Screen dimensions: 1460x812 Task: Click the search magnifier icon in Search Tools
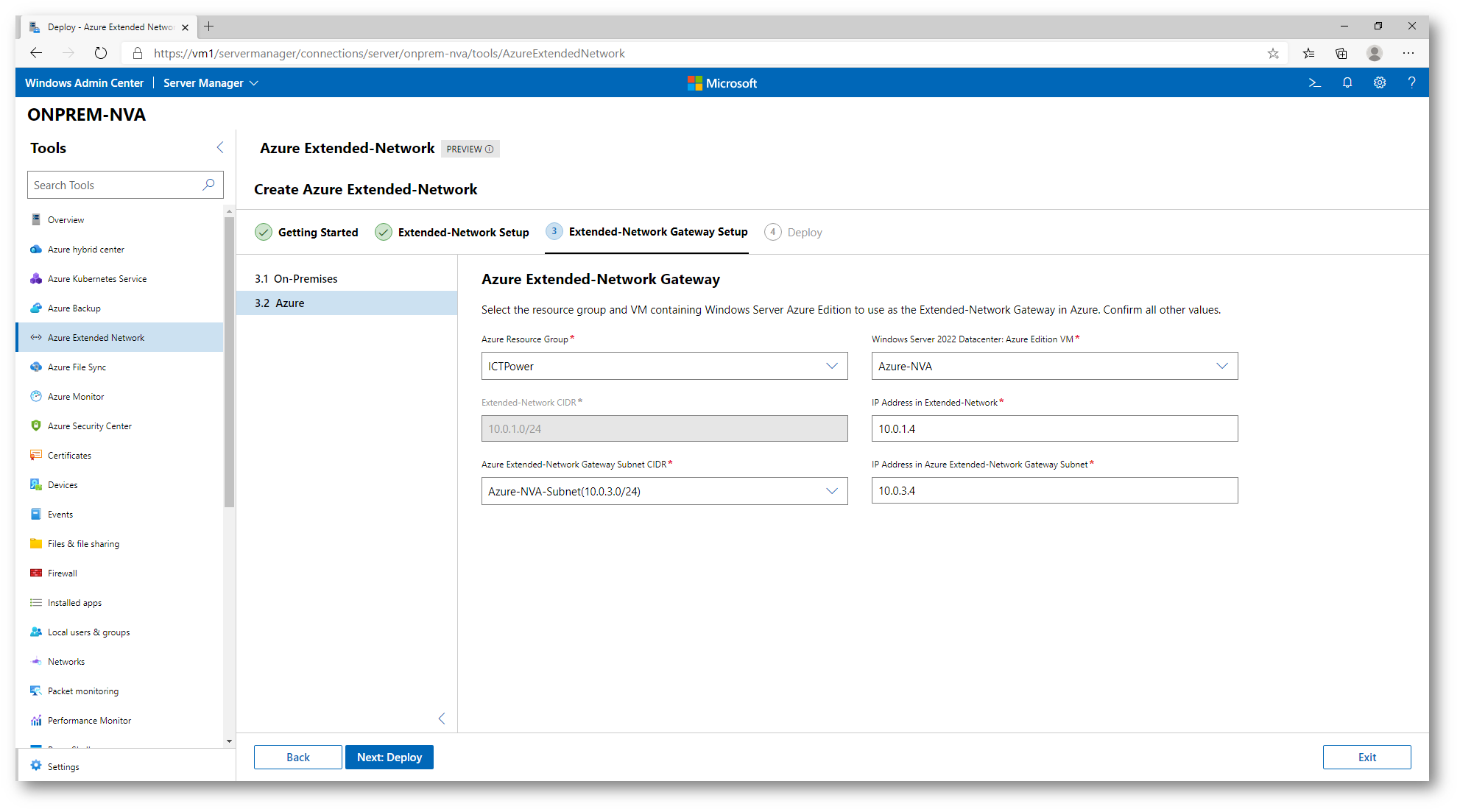(x=209, y=185)
